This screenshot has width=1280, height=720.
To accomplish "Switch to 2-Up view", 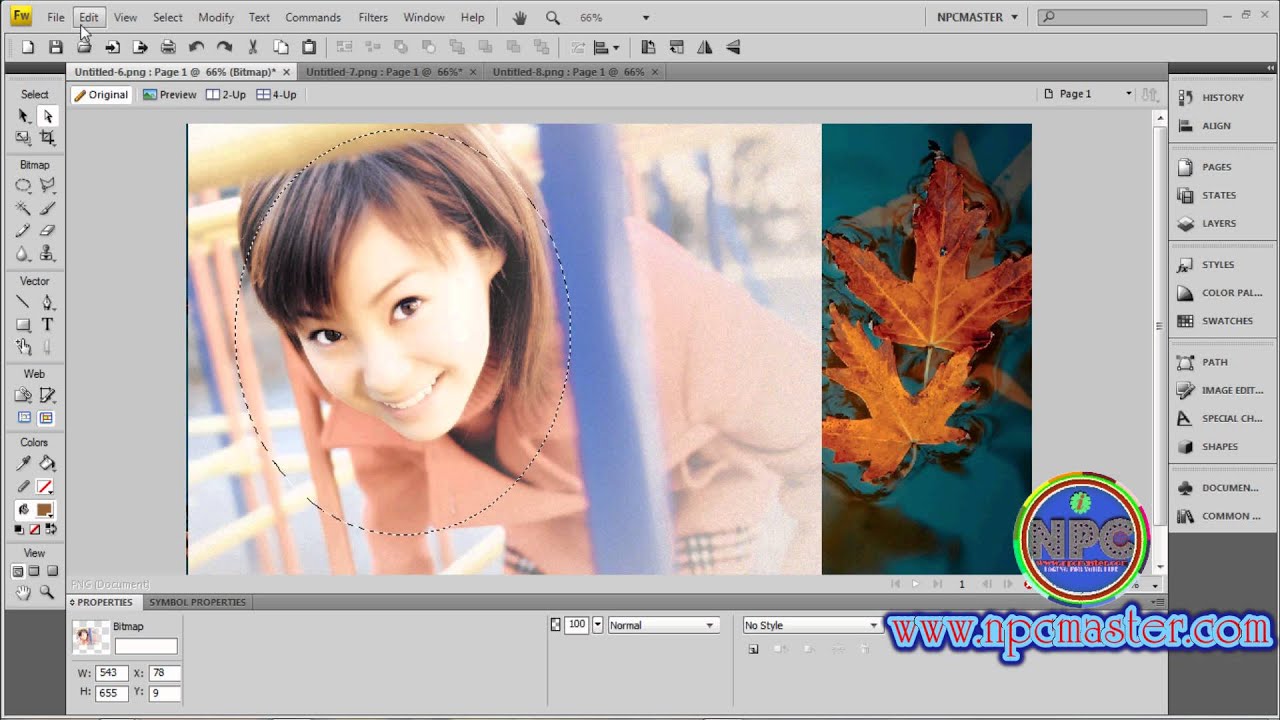I will (x=226, y=94).
